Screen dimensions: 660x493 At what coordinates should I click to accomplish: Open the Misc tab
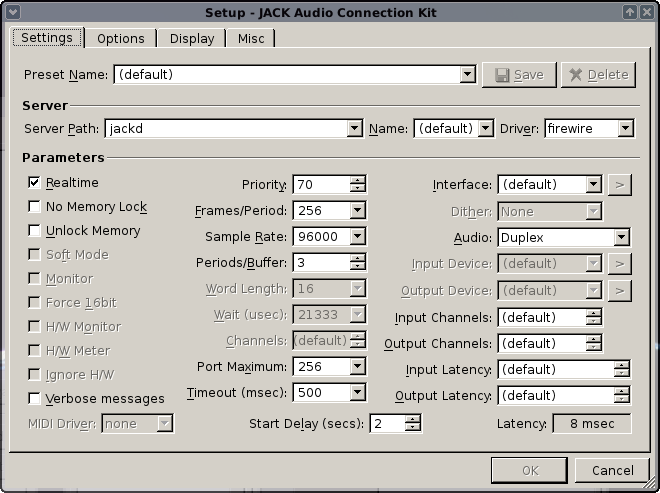pos(251,39)
